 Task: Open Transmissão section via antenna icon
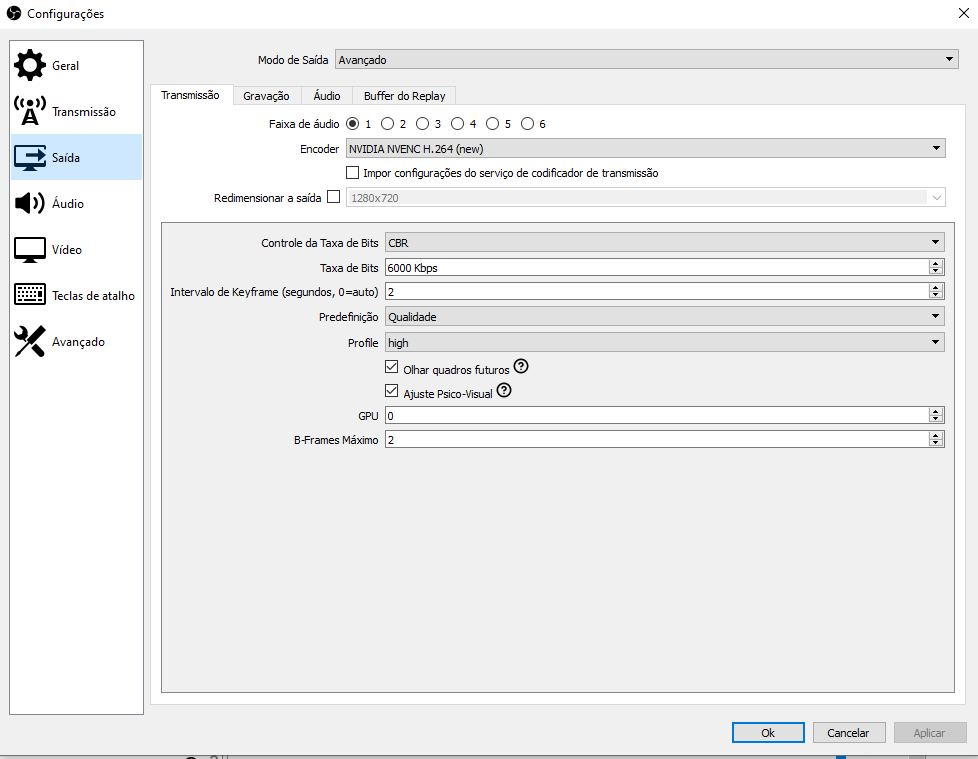point(29,112)
